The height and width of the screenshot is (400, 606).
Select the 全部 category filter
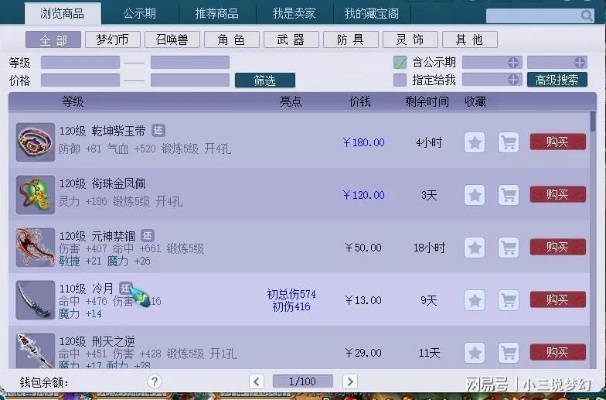(53, 39)
